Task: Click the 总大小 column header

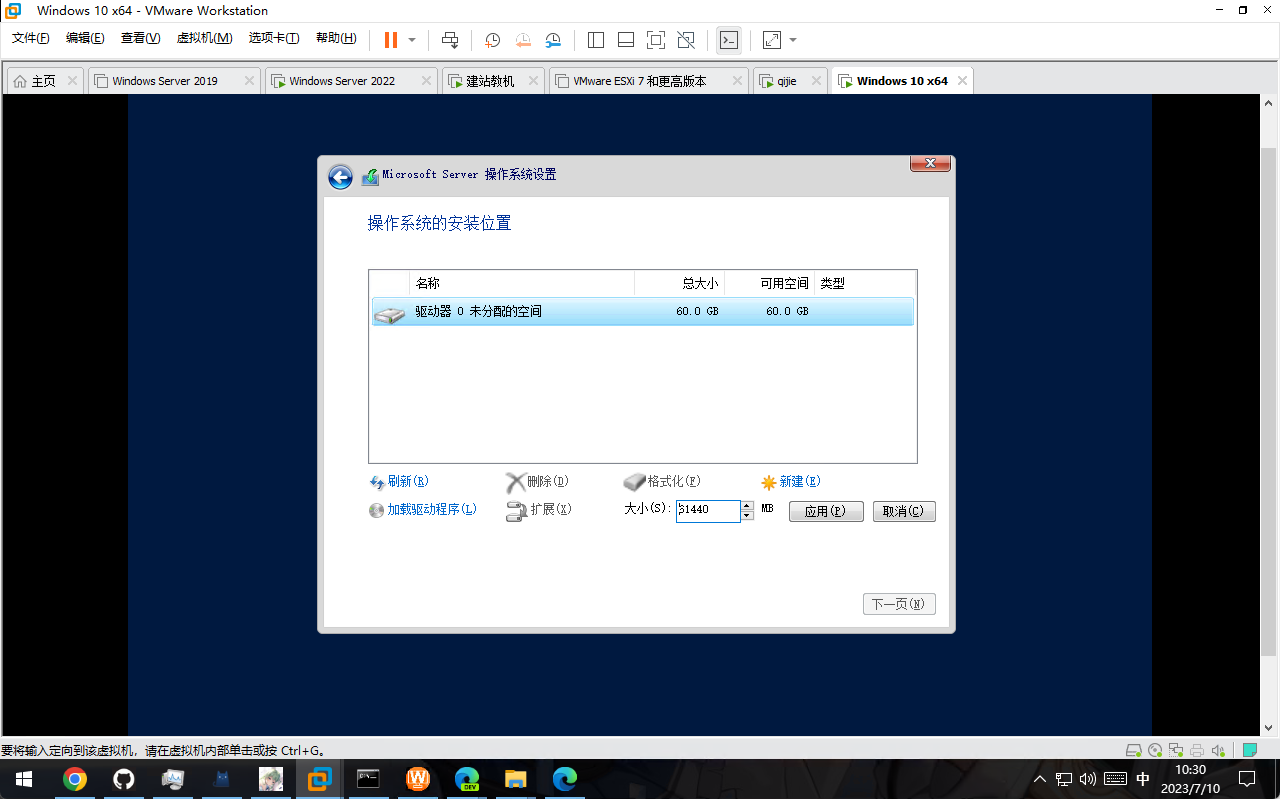Action: tap(680, 284)
